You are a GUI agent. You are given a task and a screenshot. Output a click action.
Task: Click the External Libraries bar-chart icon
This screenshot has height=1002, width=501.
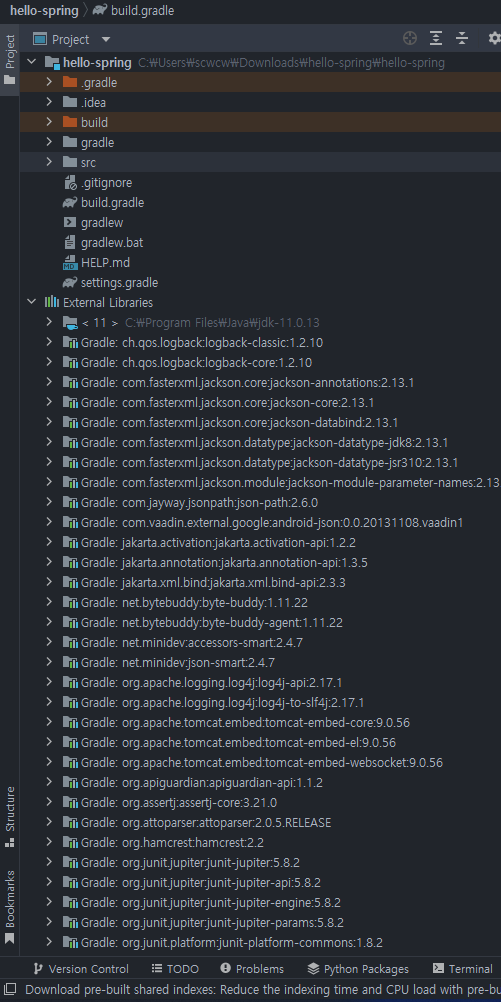tap(52, 302)
